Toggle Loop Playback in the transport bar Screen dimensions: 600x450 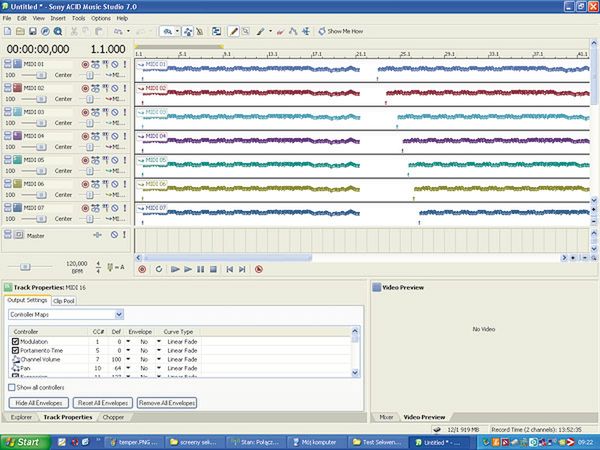click(159, 269)
